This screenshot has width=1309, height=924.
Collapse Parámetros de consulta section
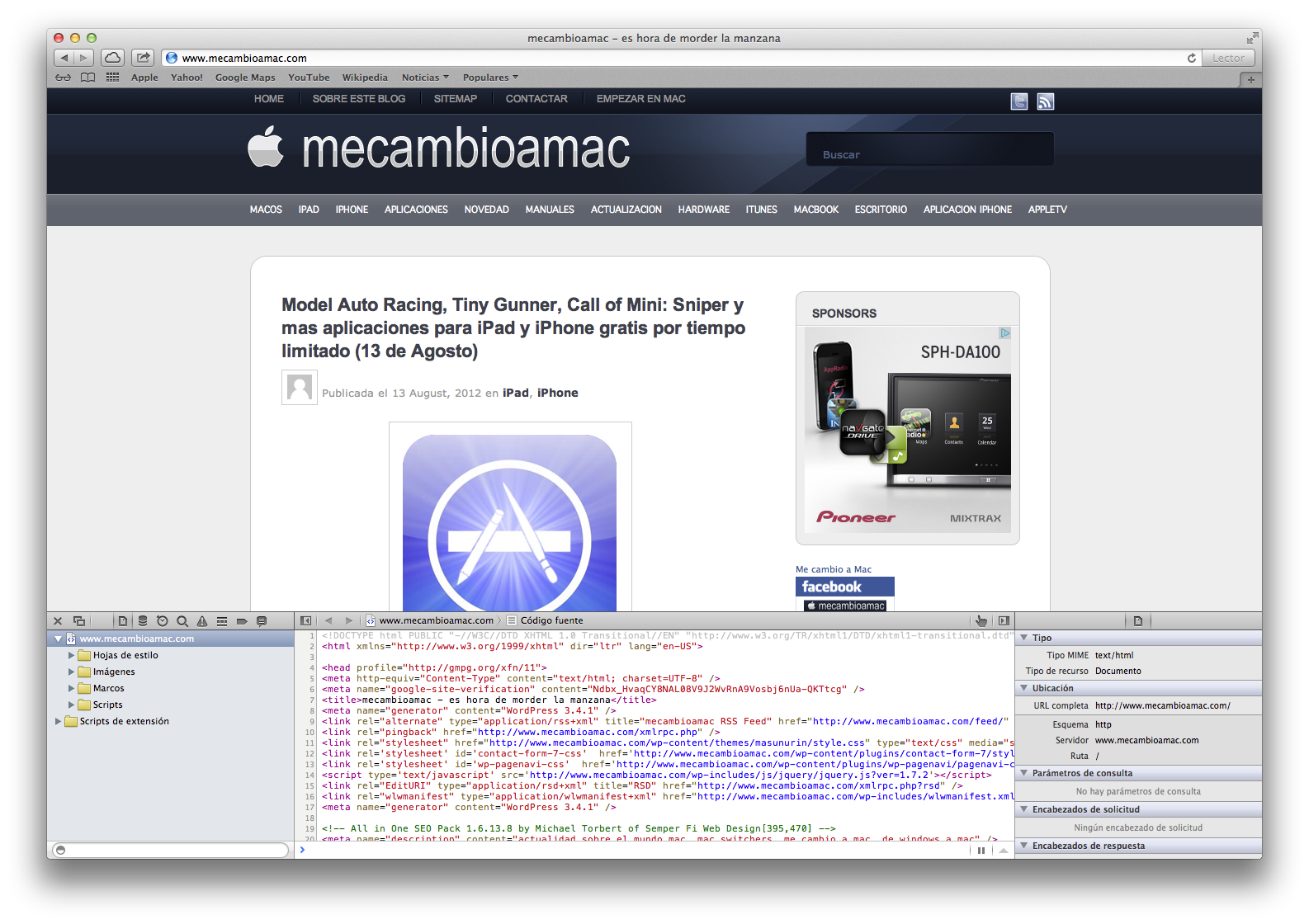click(x=1024, y=773)
